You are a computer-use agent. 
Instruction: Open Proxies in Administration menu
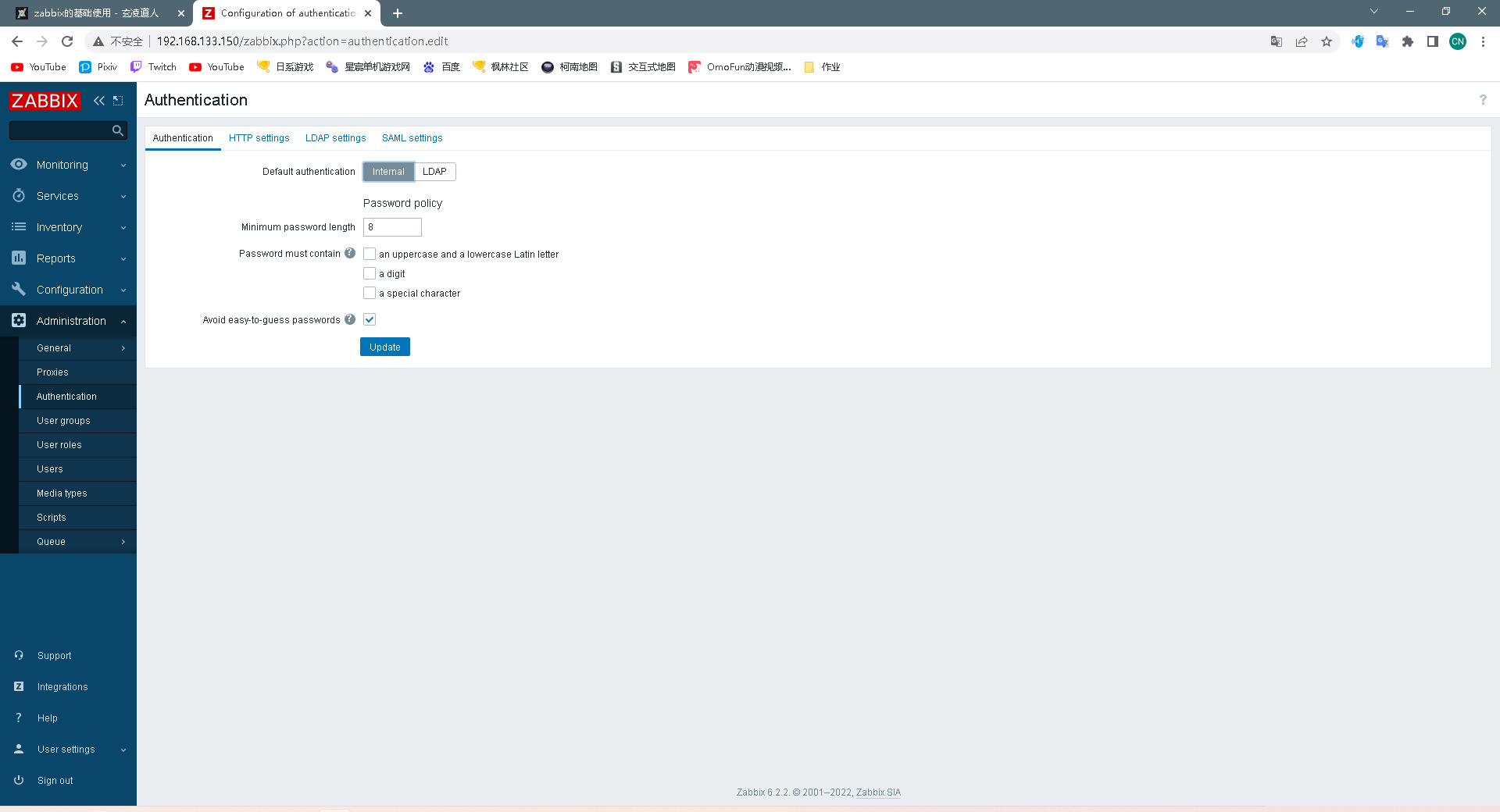coord(77,372)
